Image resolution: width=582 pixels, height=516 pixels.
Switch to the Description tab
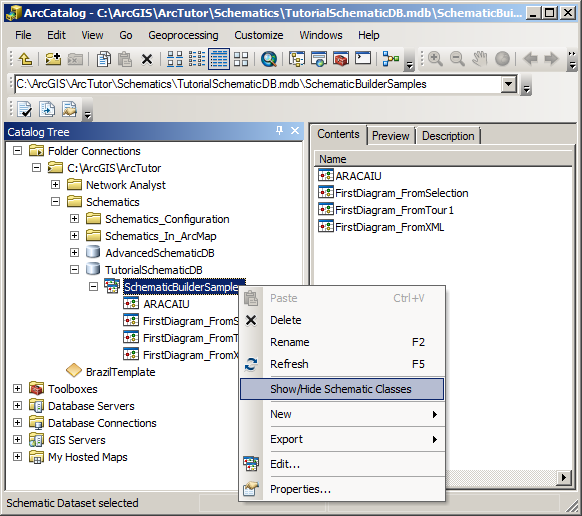click(x=448, y=136)
